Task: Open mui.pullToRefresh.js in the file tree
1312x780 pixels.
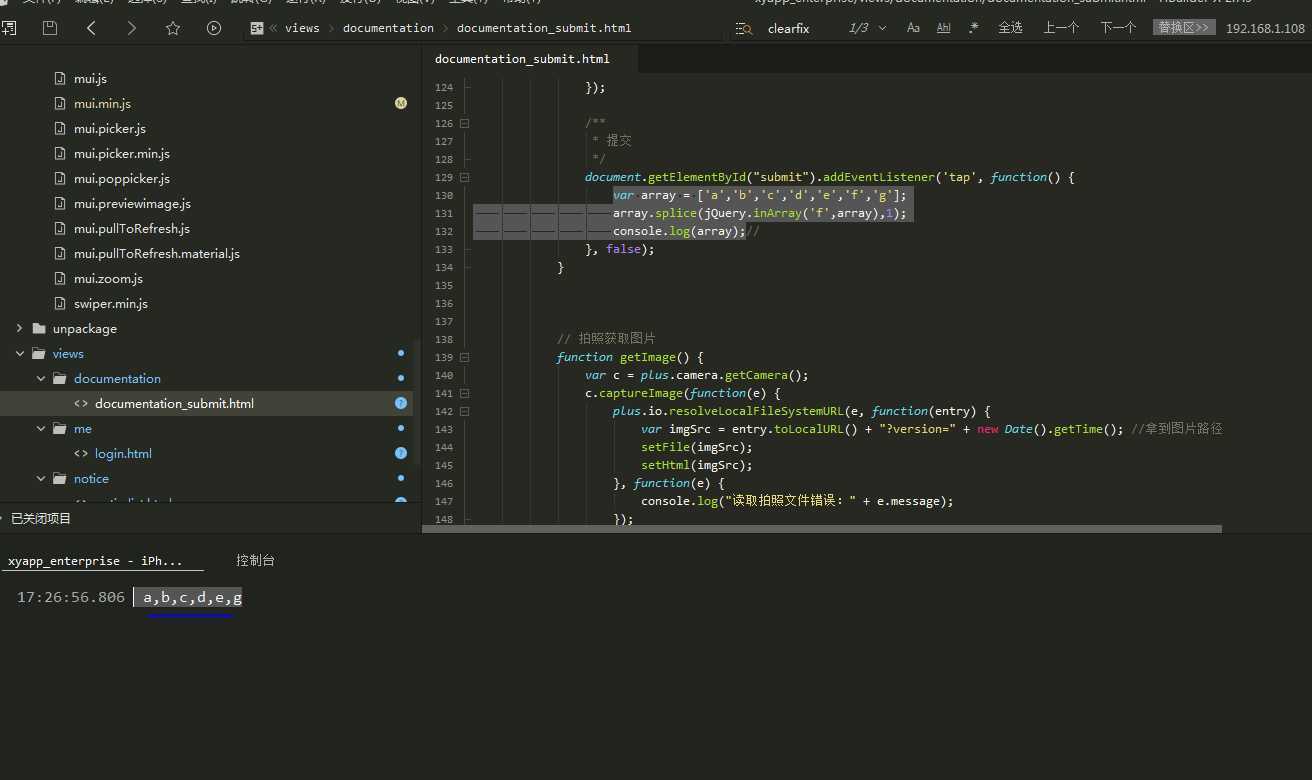Action: [x=132, y=228]
